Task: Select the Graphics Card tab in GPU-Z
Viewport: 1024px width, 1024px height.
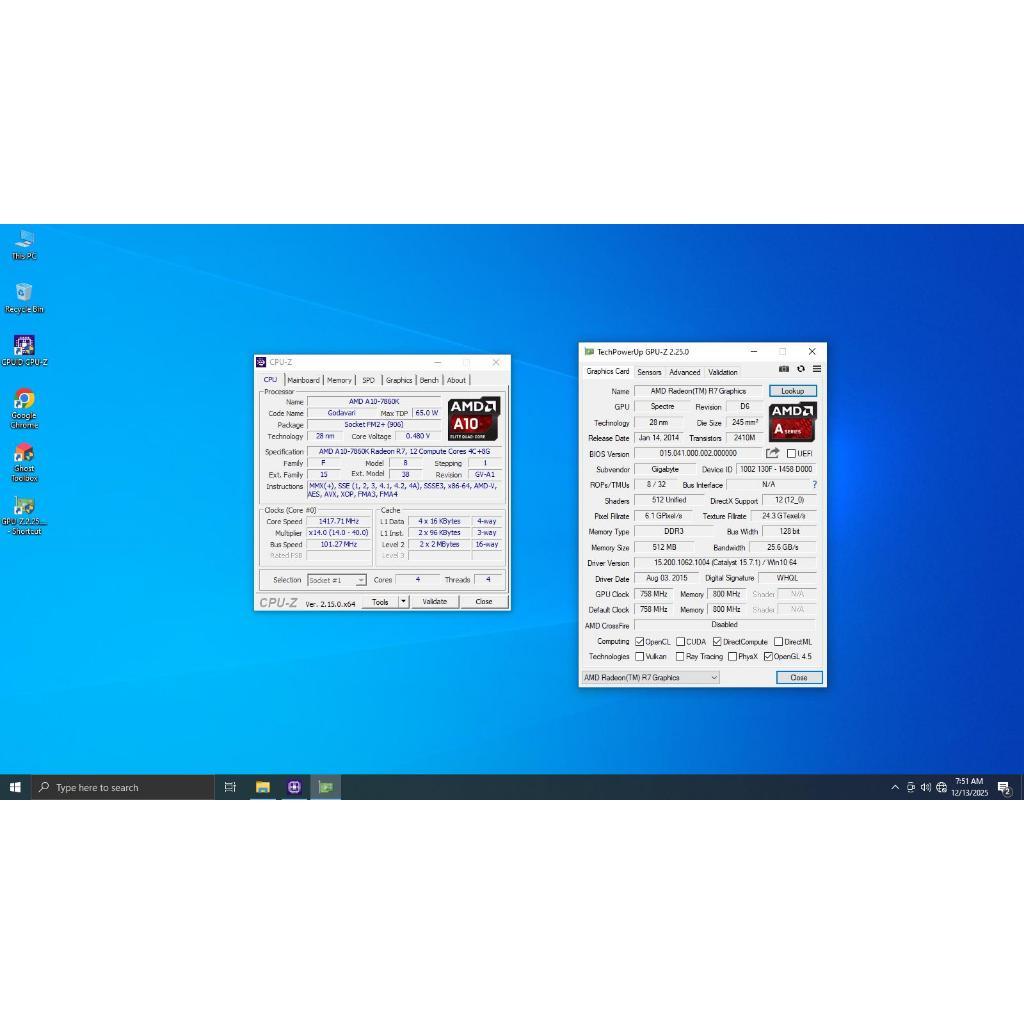Action: [x=607, y=371]
